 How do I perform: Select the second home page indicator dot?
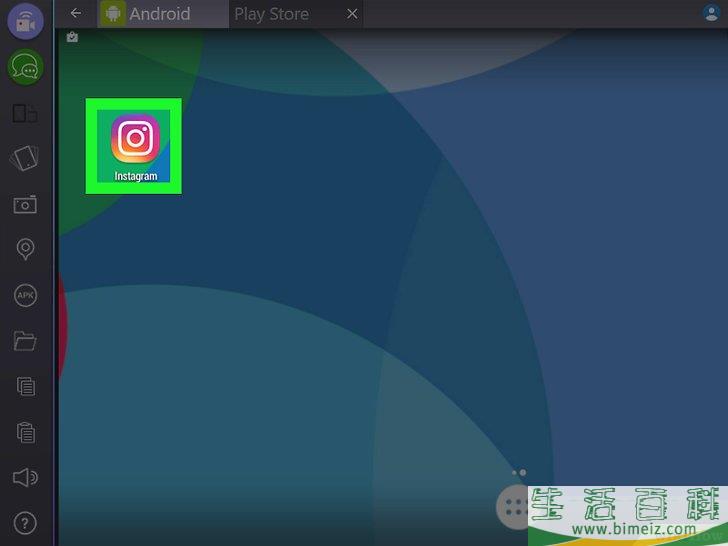[x=523, y=473]
